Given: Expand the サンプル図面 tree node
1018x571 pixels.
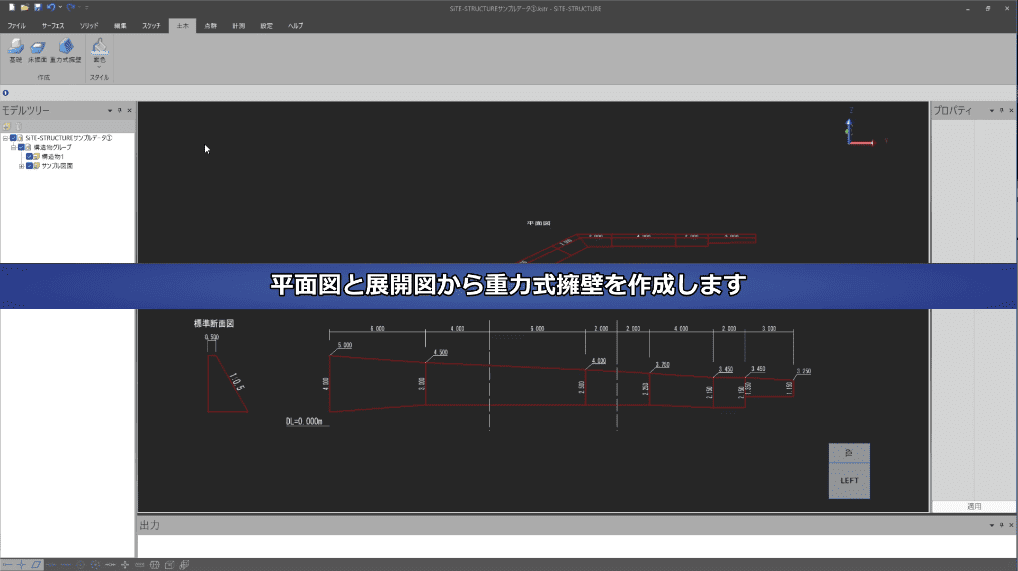Looking at the screenshot, I should (21, 166).
